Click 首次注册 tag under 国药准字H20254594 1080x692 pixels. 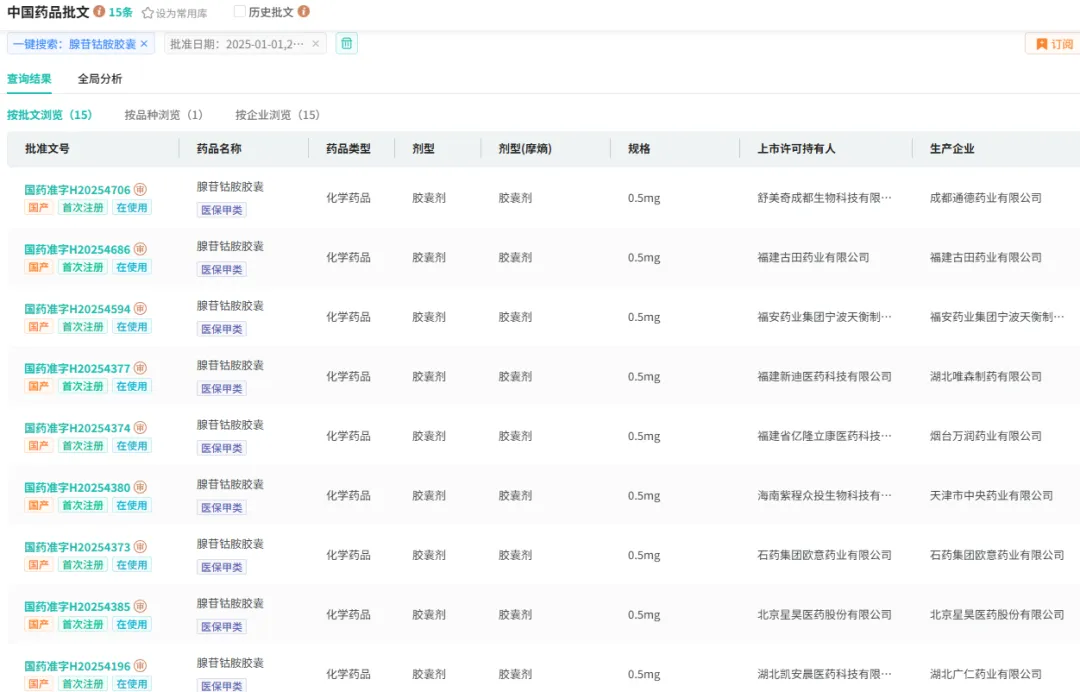82,327
